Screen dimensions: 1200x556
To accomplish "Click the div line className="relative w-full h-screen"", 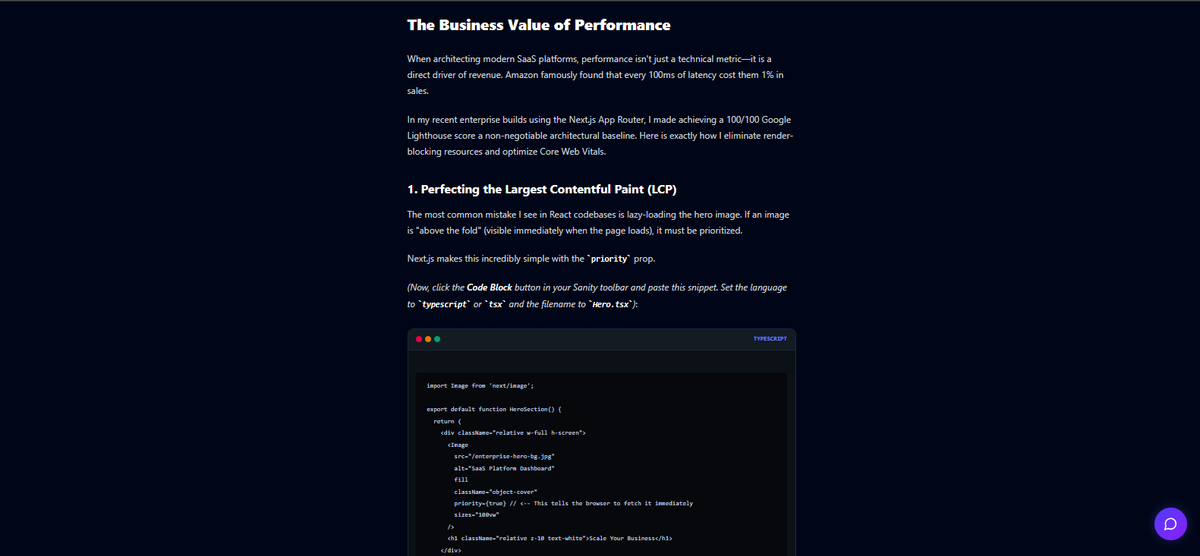I will pos(513,432).
